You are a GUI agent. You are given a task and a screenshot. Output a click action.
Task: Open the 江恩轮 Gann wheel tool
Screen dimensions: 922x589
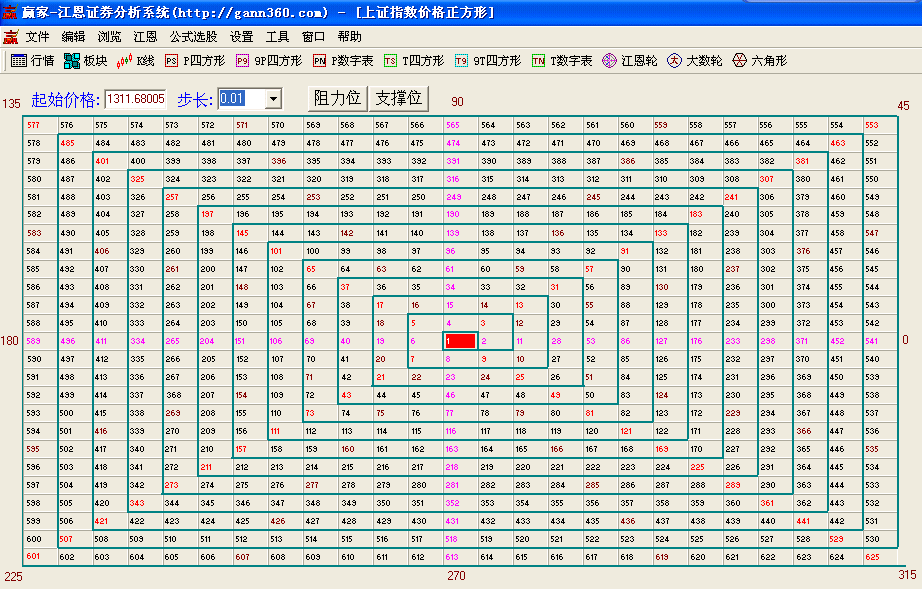(629, 61)
